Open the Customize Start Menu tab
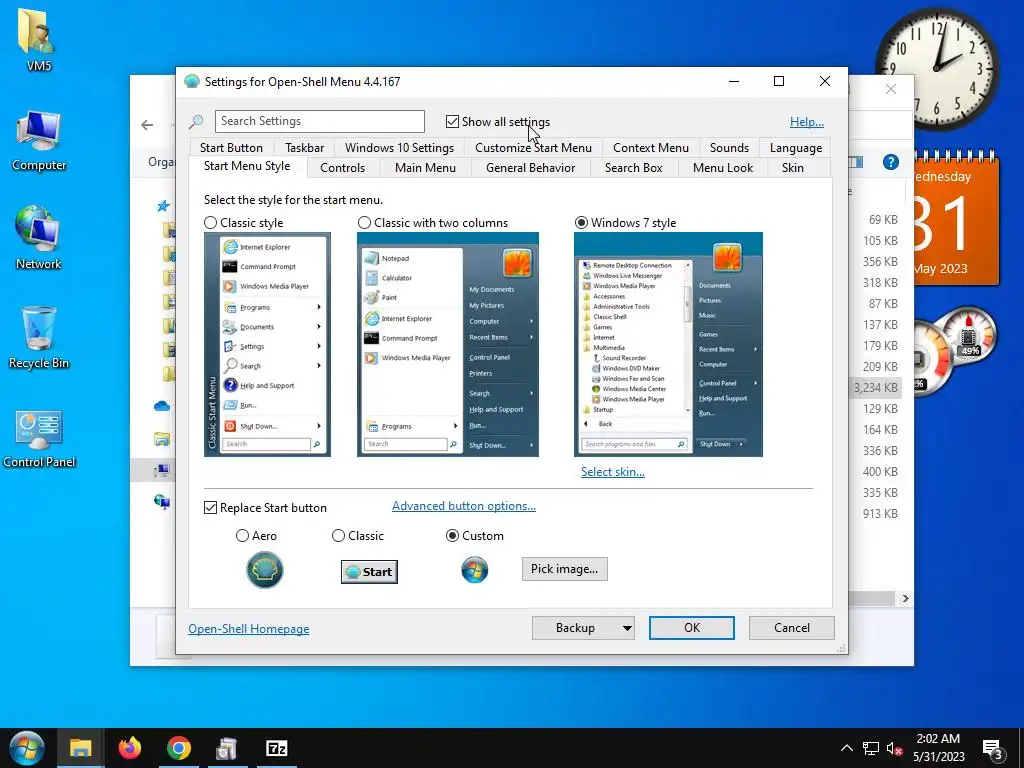This screenshot has height=768, width=1024. coord(533,148)
